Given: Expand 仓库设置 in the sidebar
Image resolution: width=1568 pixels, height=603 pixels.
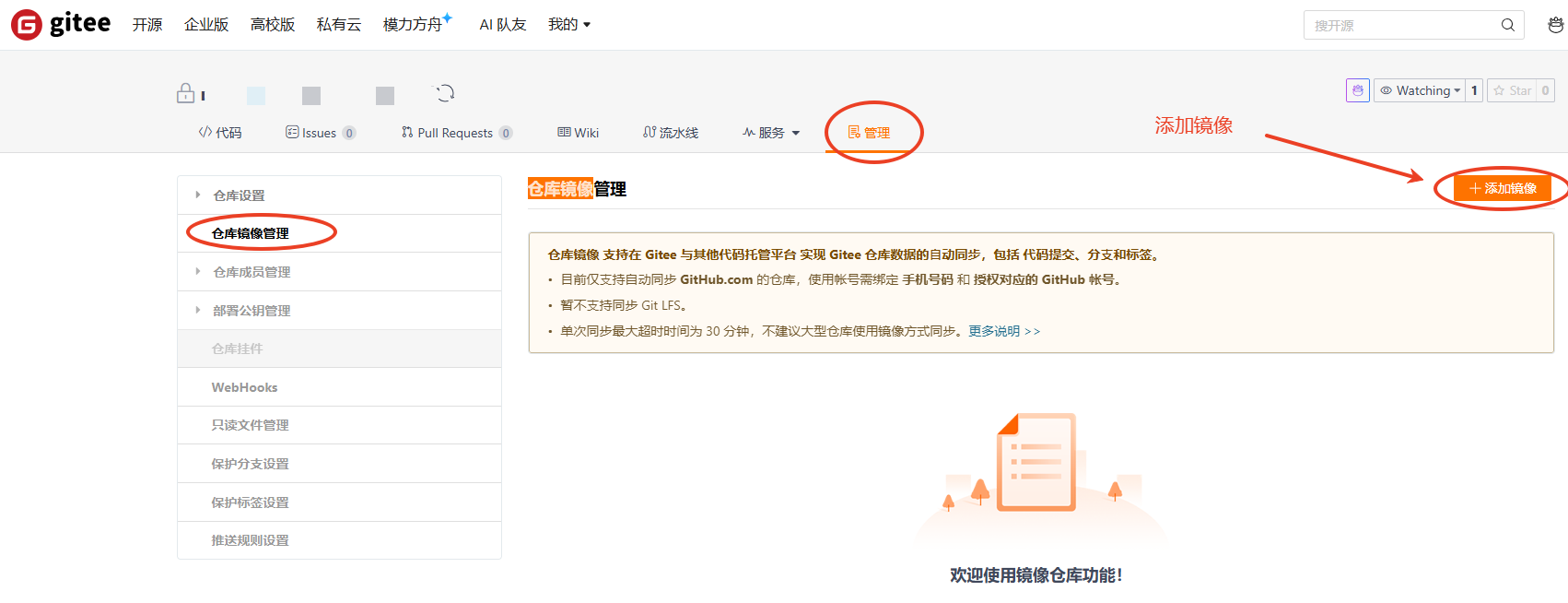Looking at the screenshot, I should 239,195.
